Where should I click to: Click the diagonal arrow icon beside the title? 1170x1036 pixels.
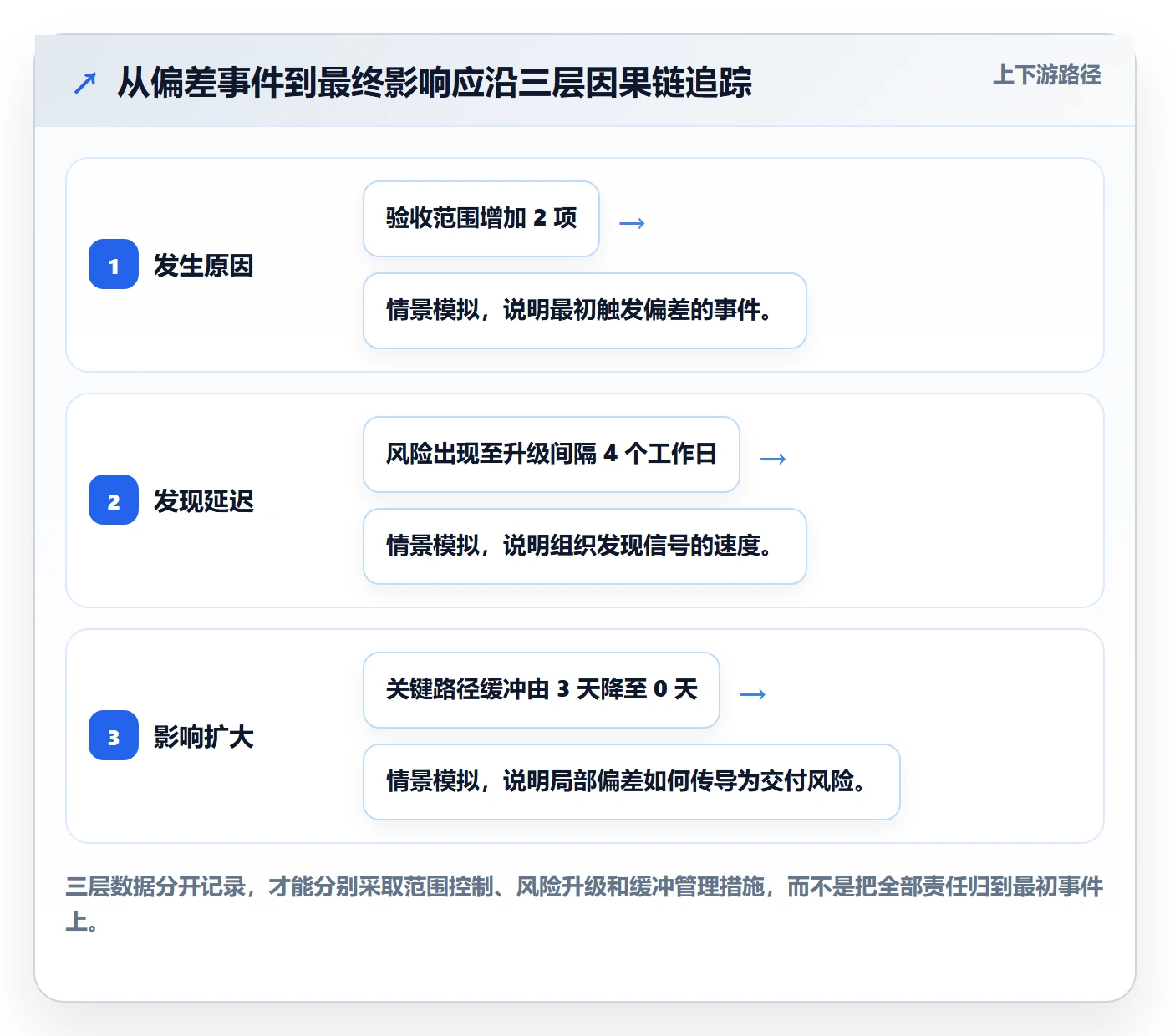(85, 83)
